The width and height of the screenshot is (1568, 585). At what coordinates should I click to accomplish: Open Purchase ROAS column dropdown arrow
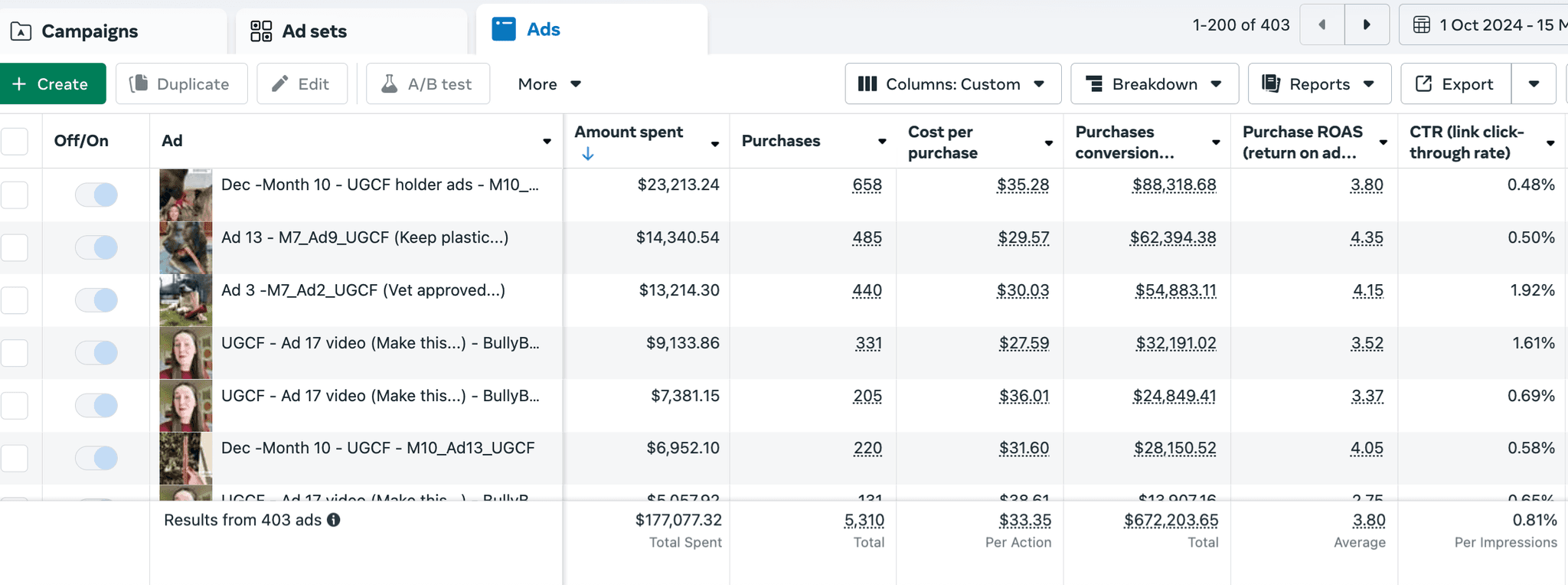tap(1383, 142)
